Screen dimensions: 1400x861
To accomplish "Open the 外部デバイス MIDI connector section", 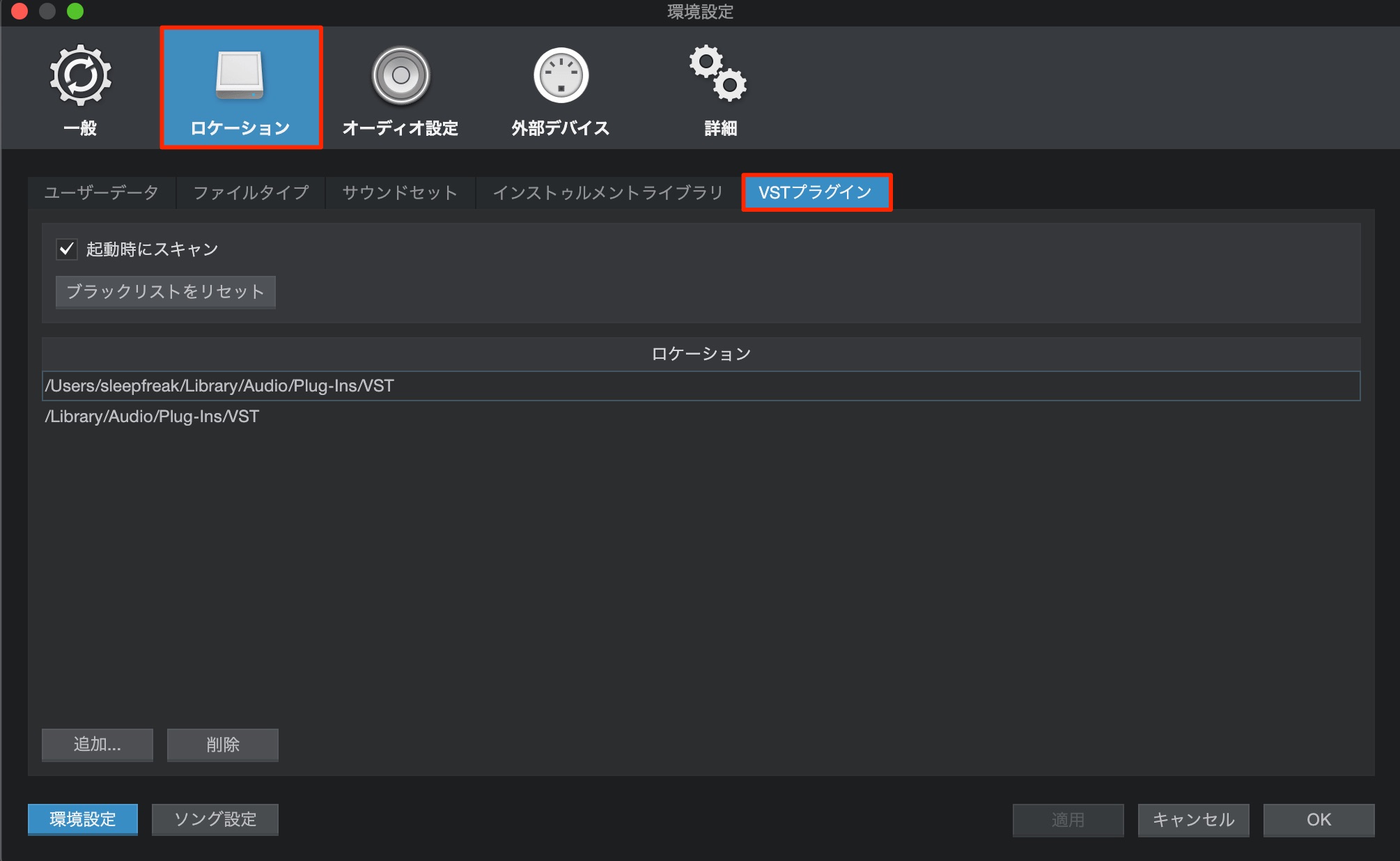I will point(561,89).
